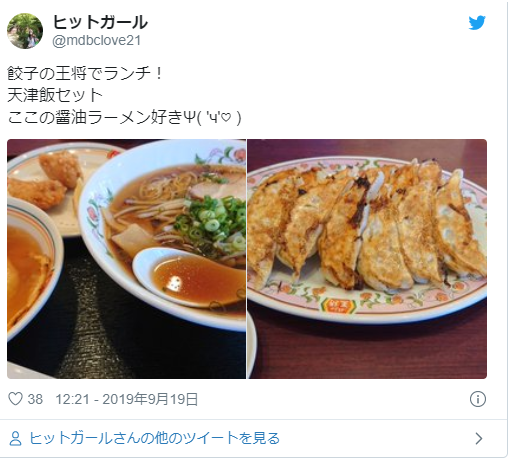This screenshot has height=464, width=515.
Task: Click the right chevron arrow at bottom
Action: click(x=479, y=439)
